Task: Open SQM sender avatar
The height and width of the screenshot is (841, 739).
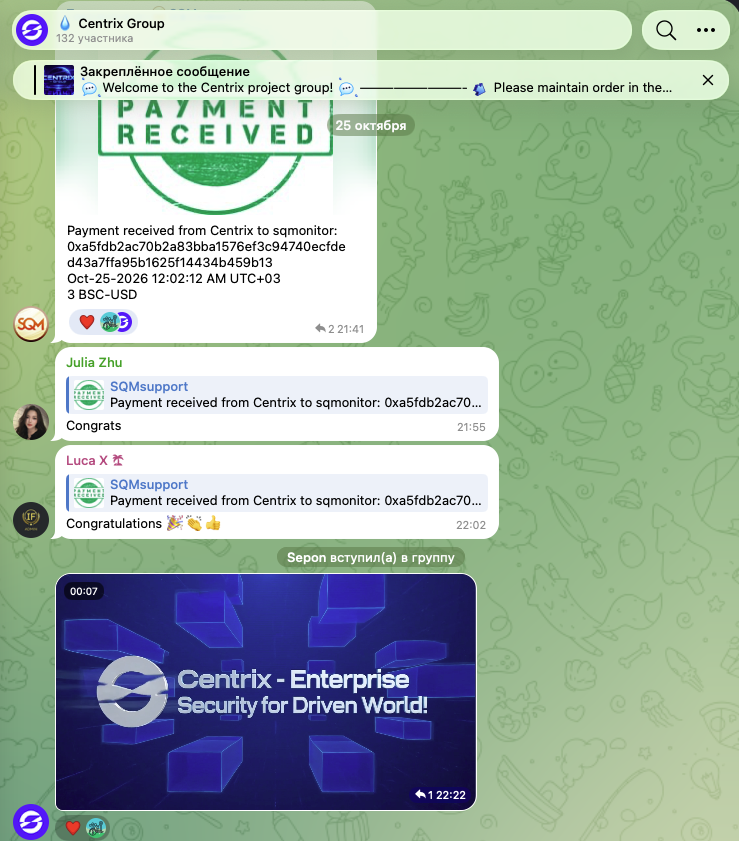Action: coord(31,324)
